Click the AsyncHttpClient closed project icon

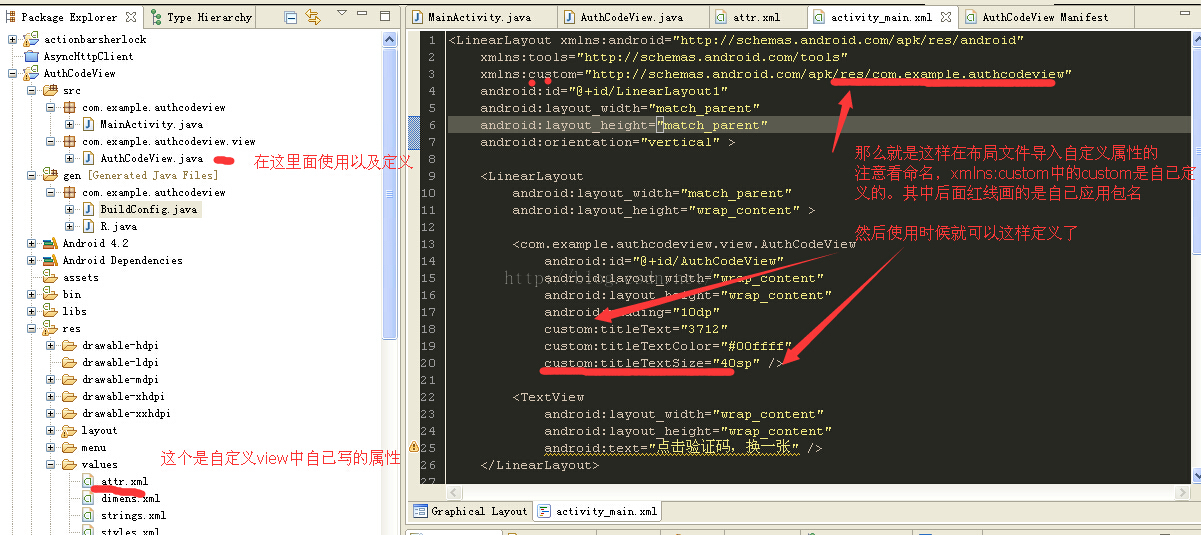click(x=31, y=56)
